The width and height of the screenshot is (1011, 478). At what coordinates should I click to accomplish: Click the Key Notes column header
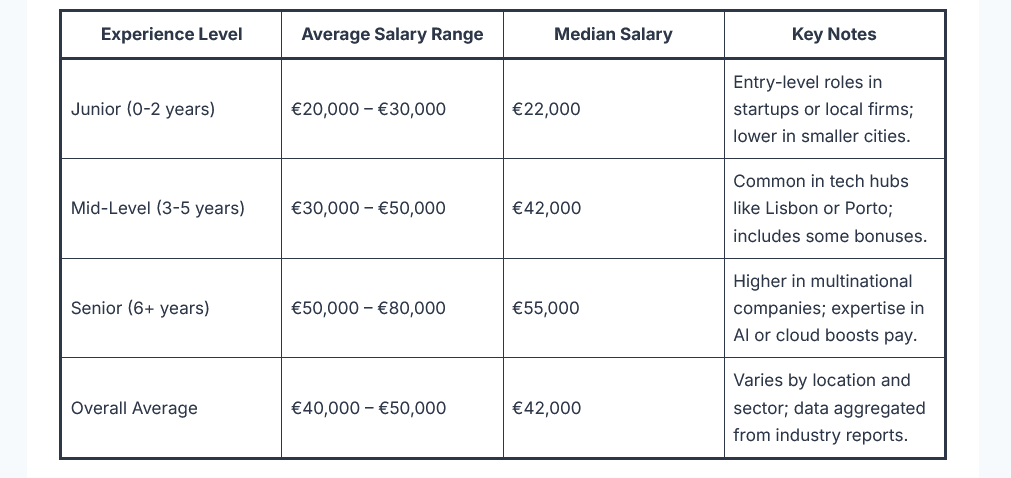[x=834, y=34]
